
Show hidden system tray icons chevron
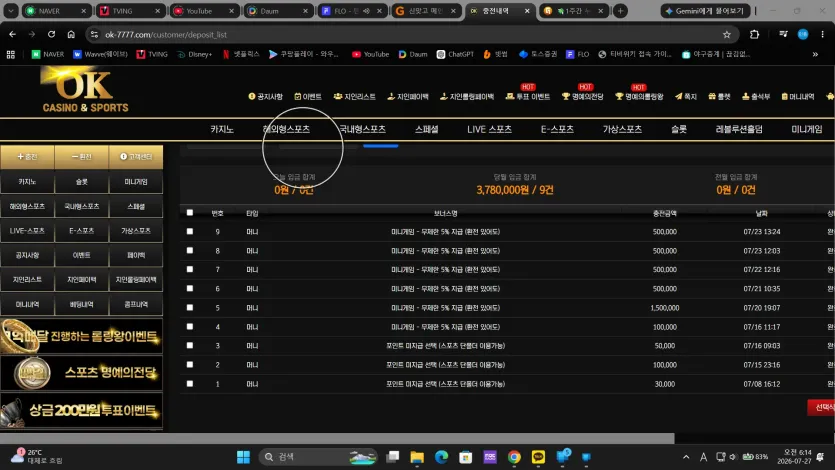point(686,457)
